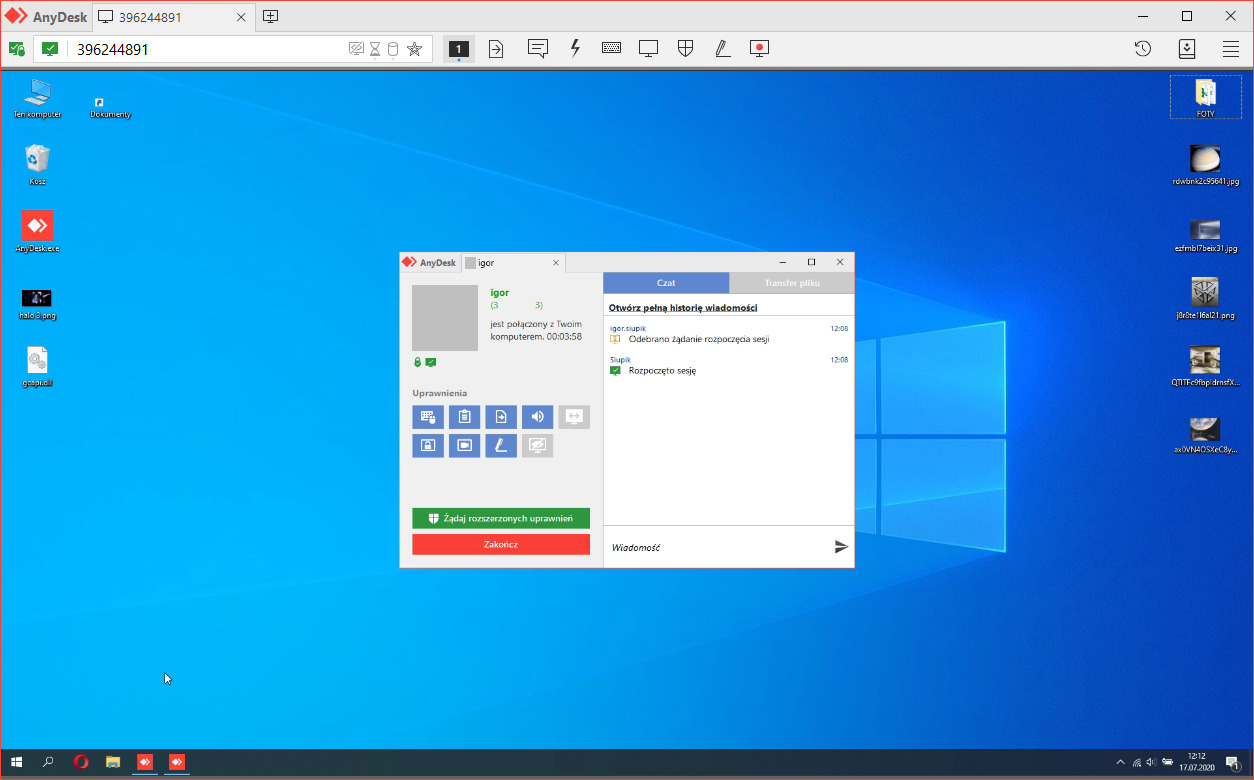Open the remote tray volume icon

point(1152,762)
